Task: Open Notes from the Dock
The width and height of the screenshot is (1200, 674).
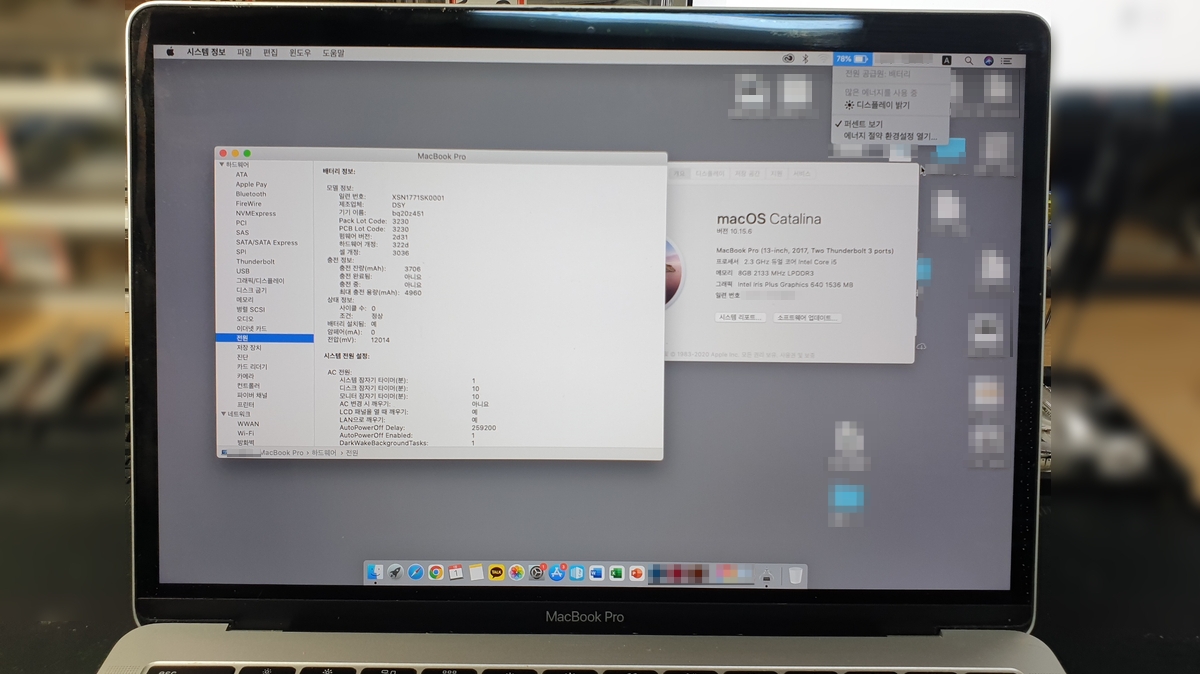Action: (x=476, y=573)
